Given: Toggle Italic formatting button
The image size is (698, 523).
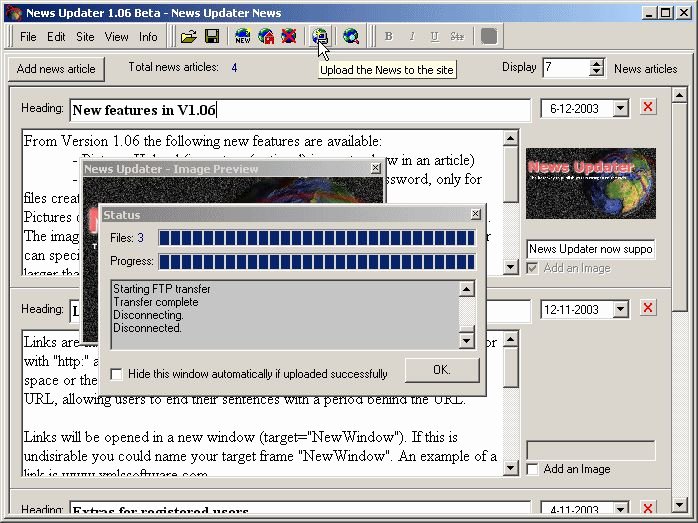Looking at the screenshot, I should 412,36.
